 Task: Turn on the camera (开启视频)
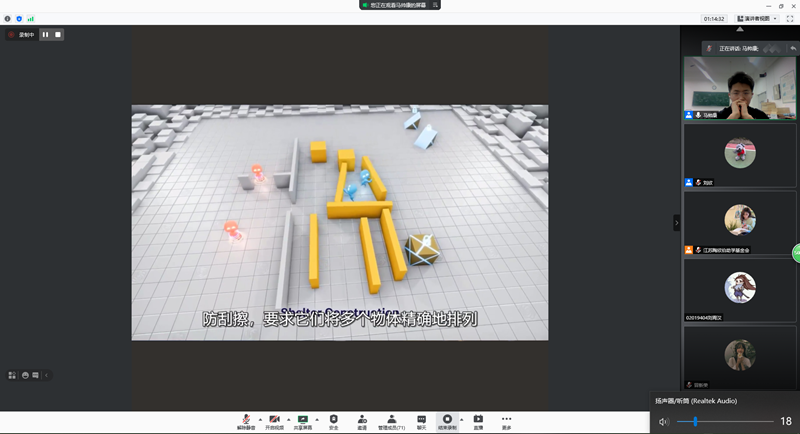(x=274, y=419)
